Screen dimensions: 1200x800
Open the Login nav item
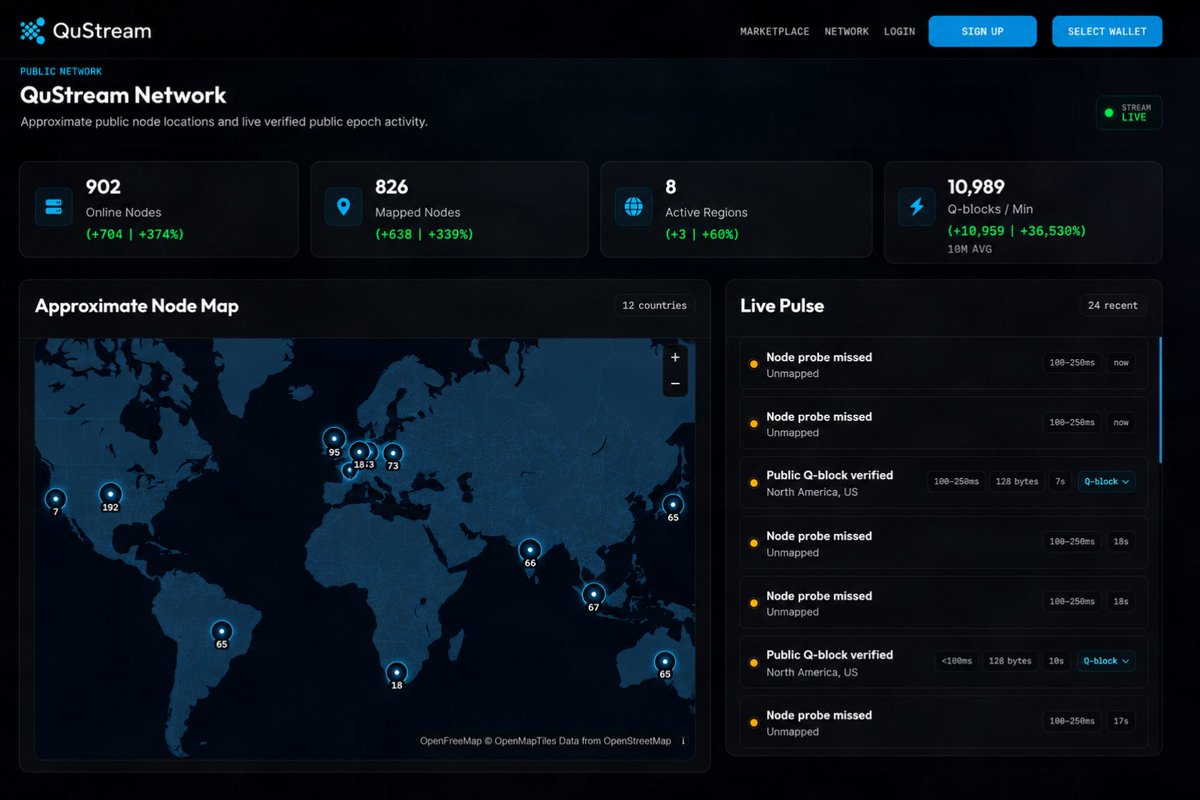coord(899,32)
